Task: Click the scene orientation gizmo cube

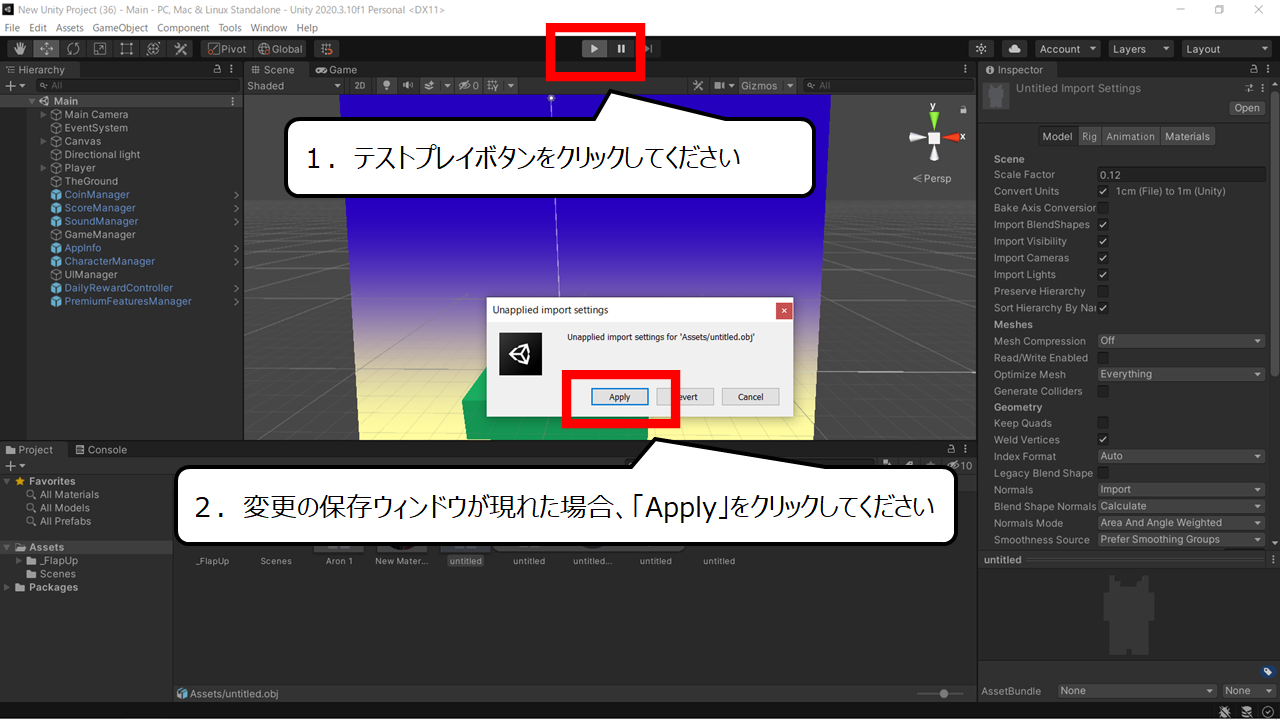Action: pos(933,137)
